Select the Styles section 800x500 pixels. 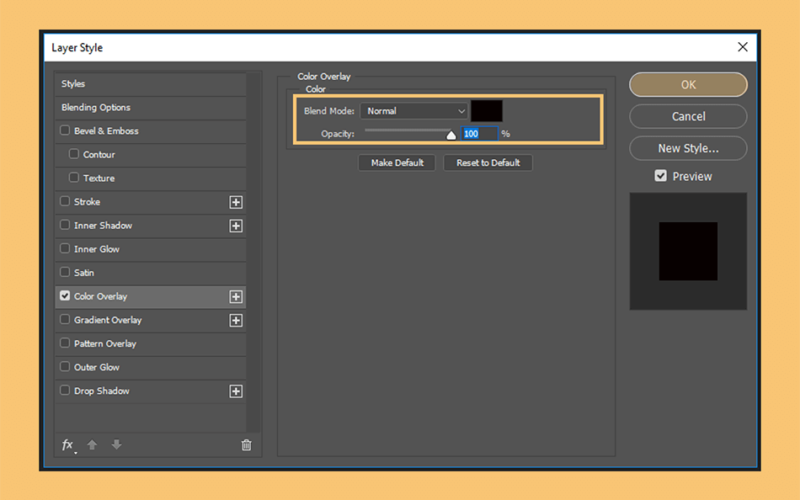[x=151, y=84]
